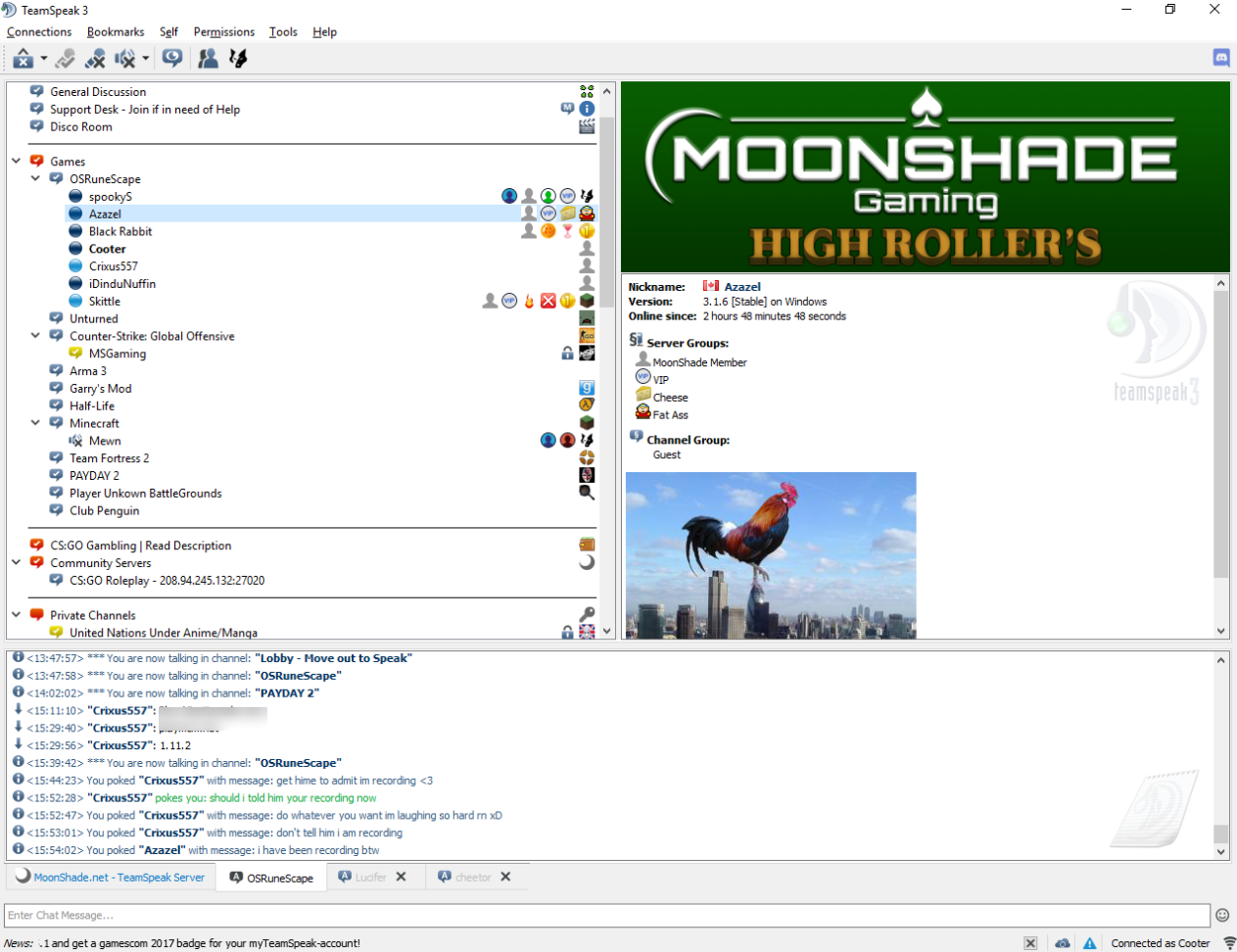Click the rooster avatar image
This screenshot has height=952, width=1237.
point(770,554)
